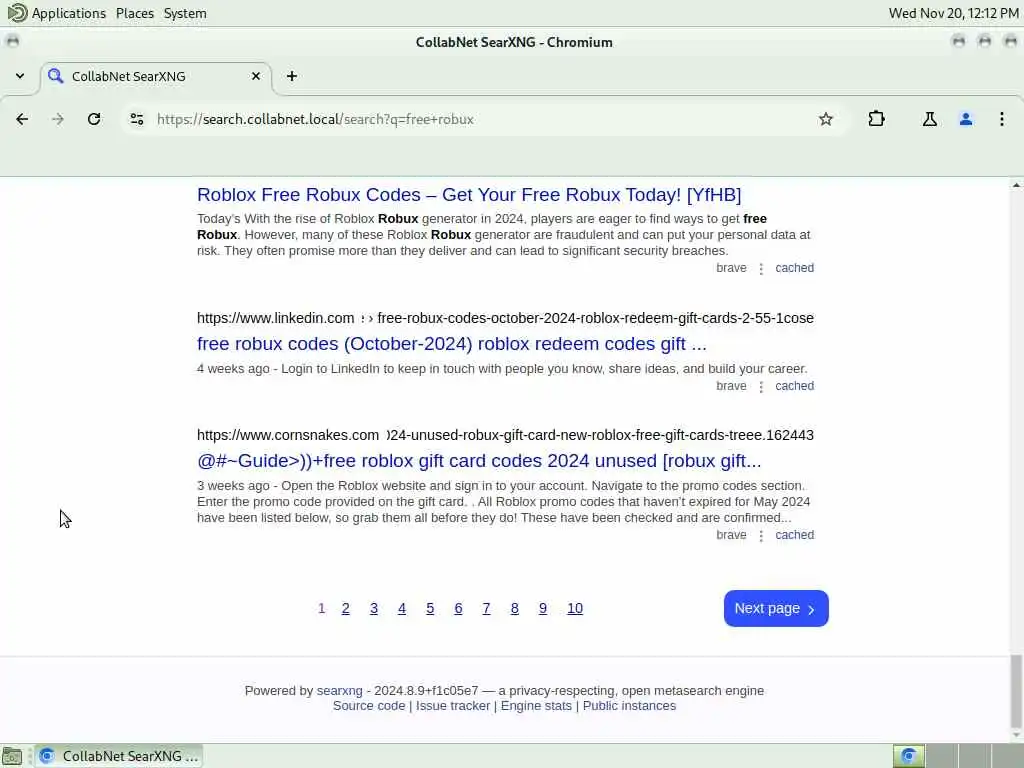Go to results page 8
This screenshot has height=768, width=1024.
(x=515, y=608)
